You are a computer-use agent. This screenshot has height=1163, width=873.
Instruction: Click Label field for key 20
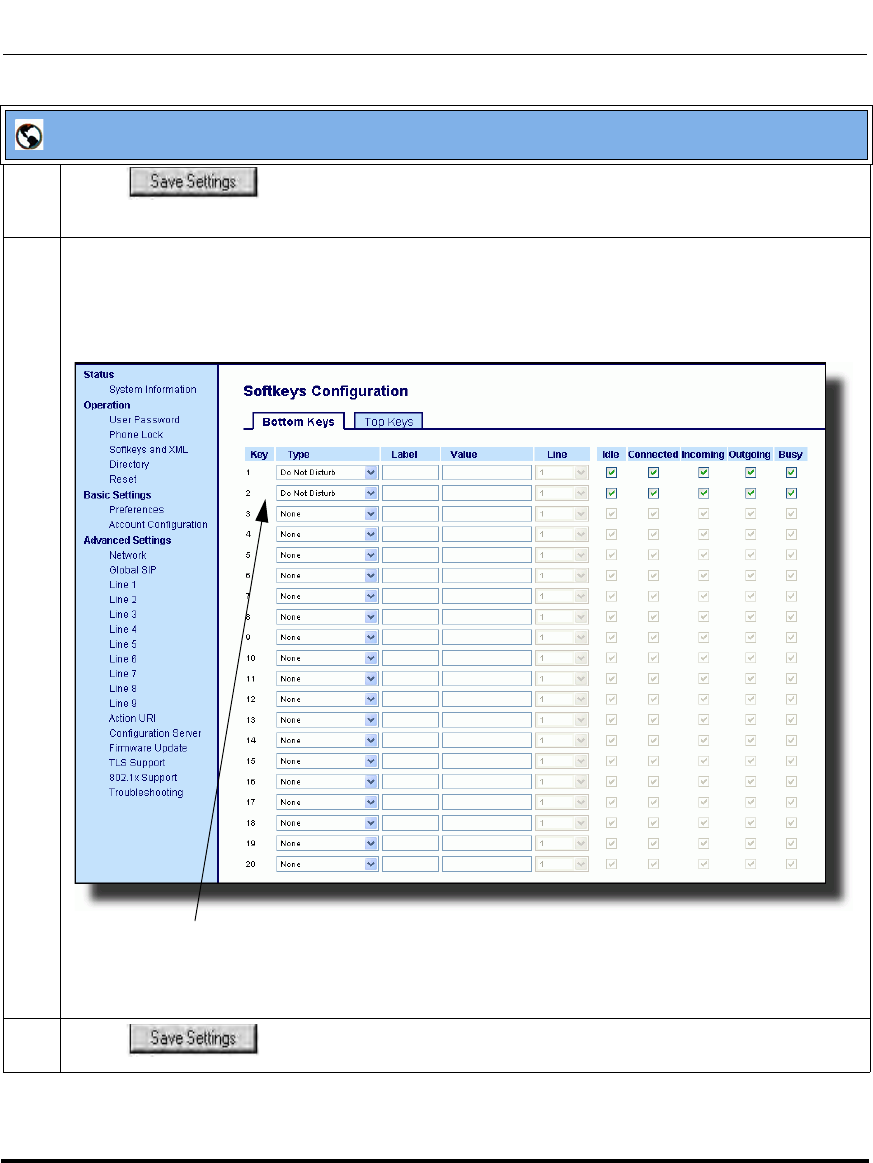(410, 864)
